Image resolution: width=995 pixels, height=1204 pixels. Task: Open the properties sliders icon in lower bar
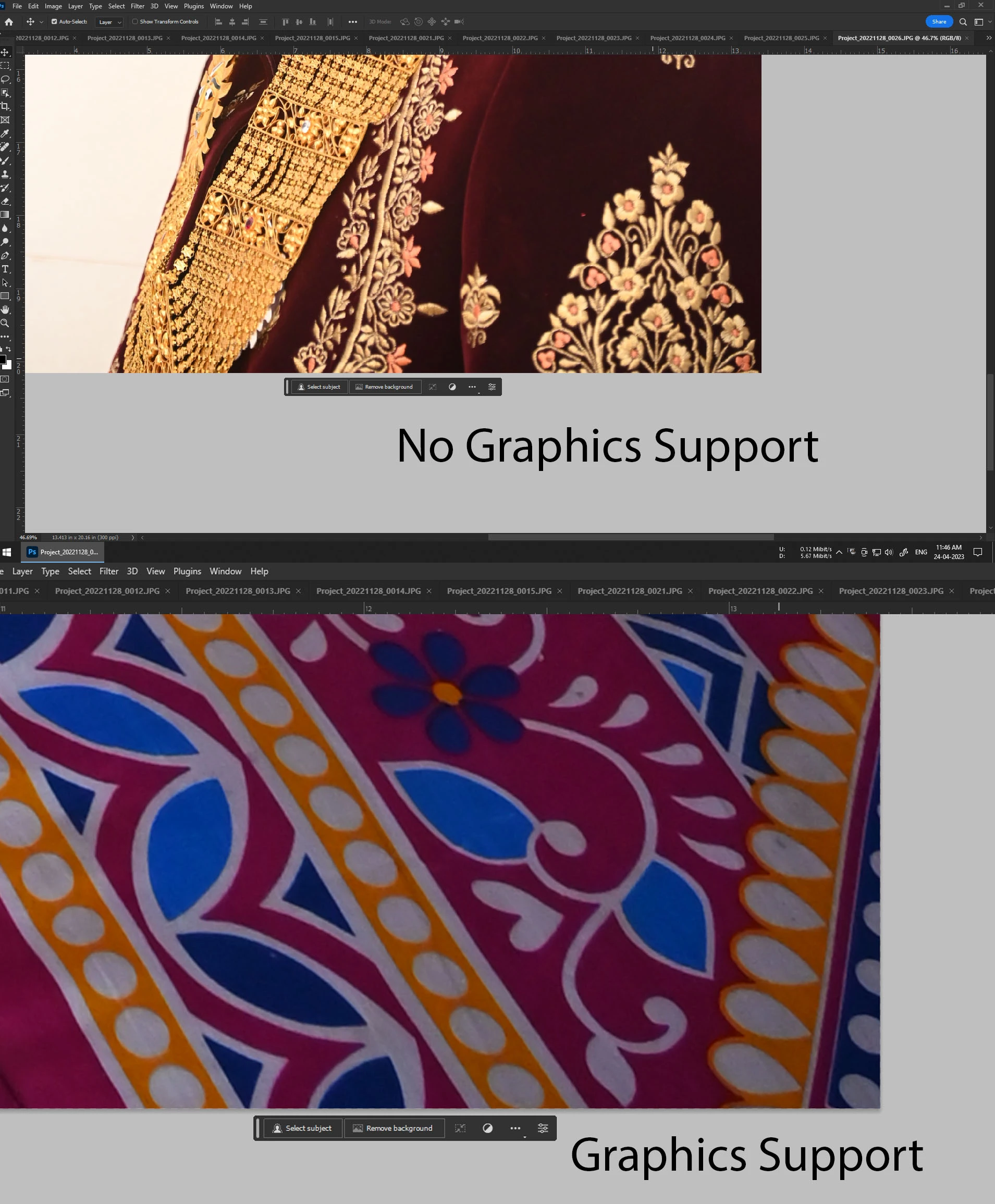pyautogui.click(x=543, y=1128)
